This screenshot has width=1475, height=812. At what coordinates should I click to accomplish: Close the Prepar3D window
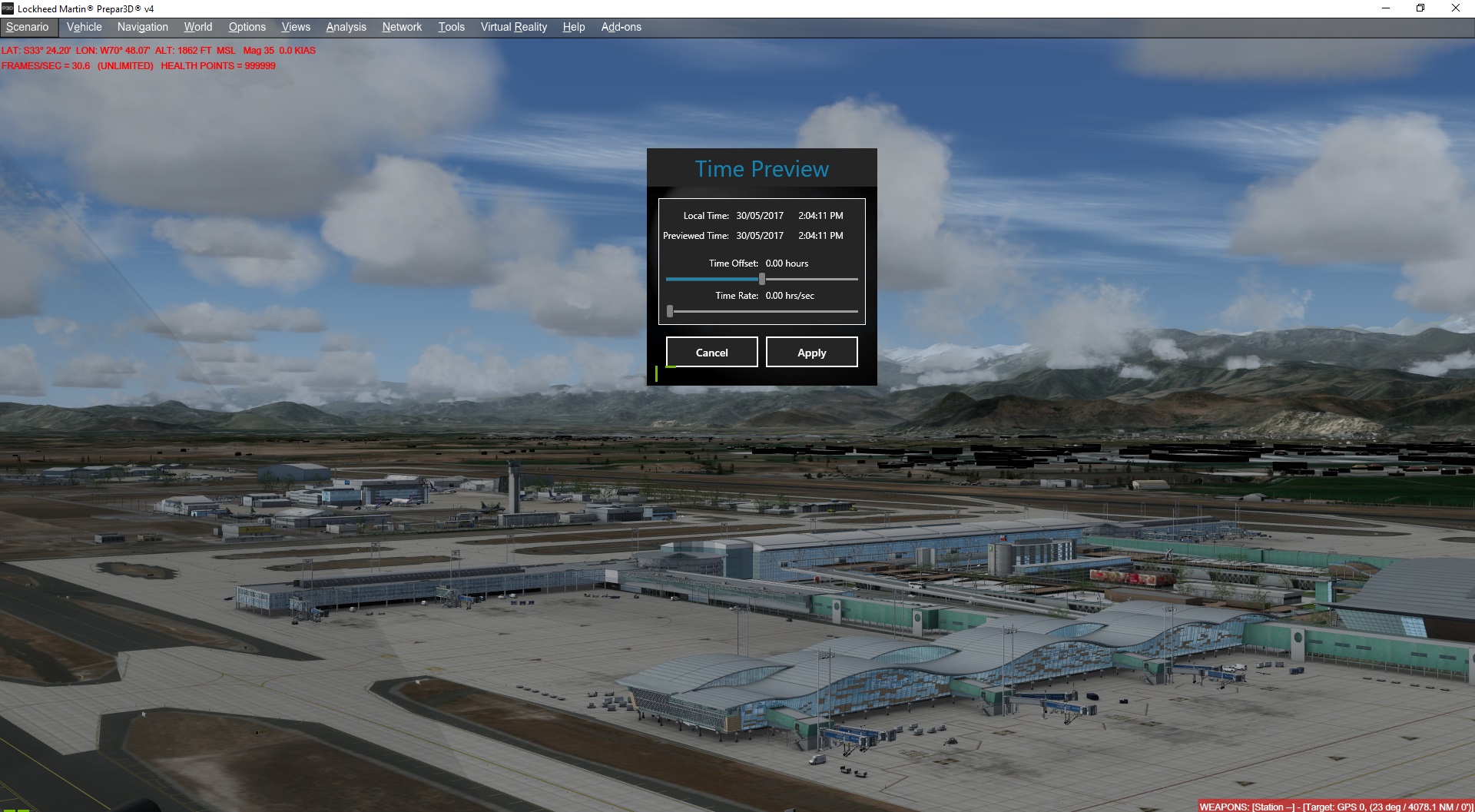coord(1456,8)
